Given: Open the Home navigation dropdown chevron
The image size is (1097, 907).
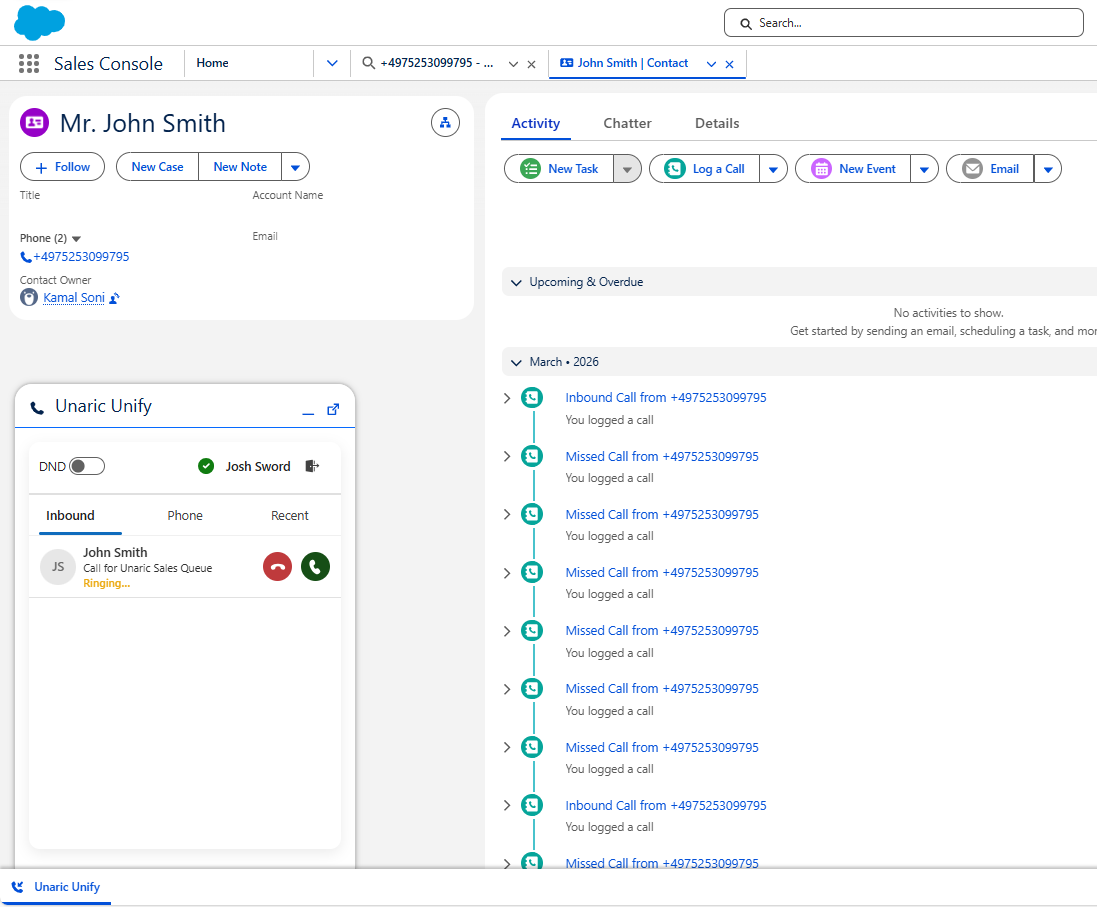Looking at the screenshot, I should point(332,64).
